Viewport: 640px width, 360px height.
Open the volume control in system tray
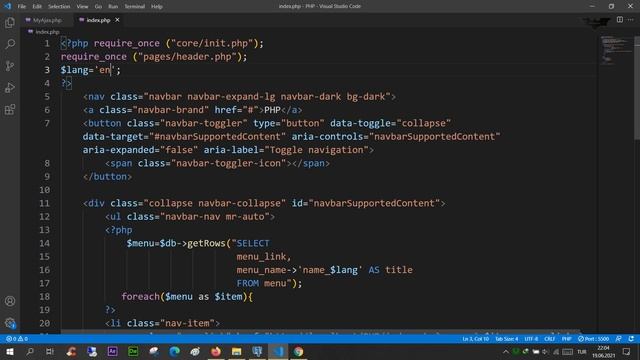click(545, 352)
